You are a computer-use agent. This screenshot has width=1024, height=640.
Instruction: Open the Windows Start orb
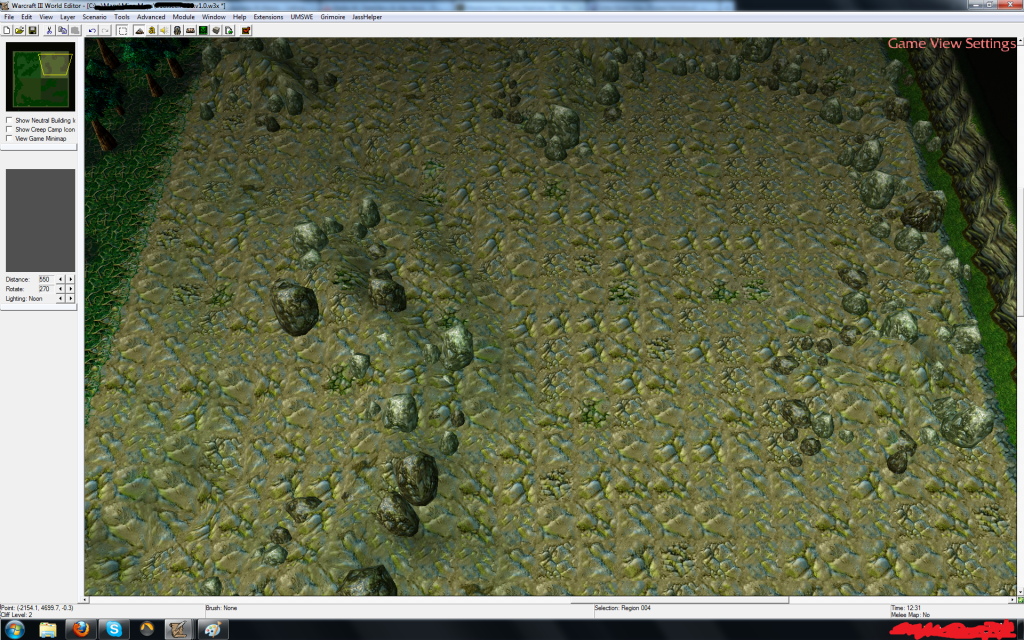click(x=14, y=630)
